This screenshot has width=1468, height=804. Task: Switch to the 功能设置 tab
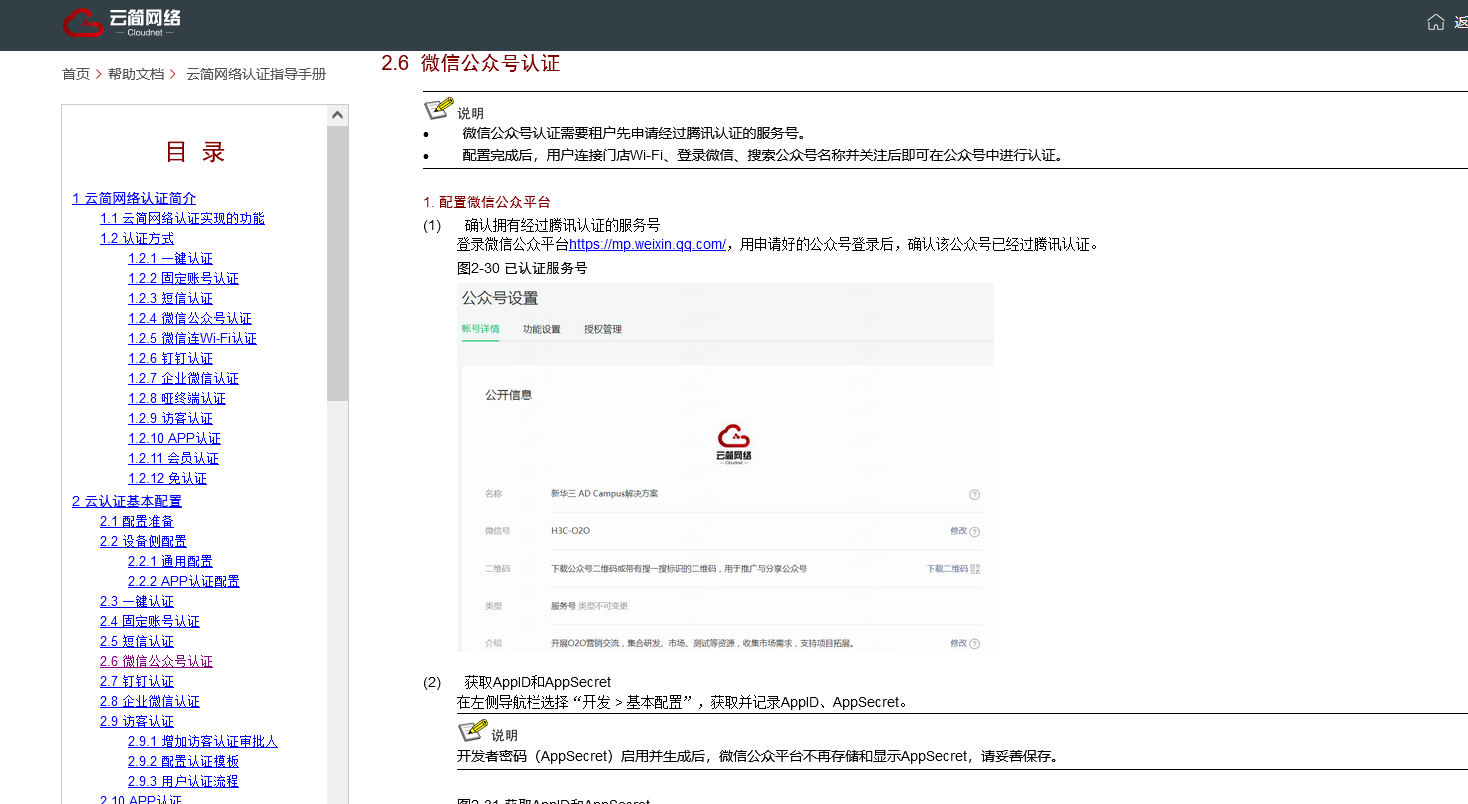click(542, 329)
